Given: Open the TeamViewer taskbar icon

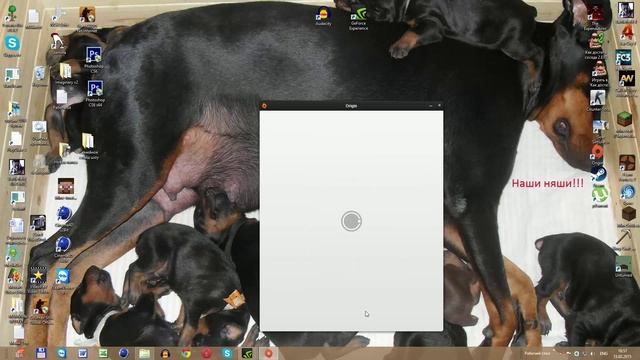Looking at the screenshot, I should (62, 353).
